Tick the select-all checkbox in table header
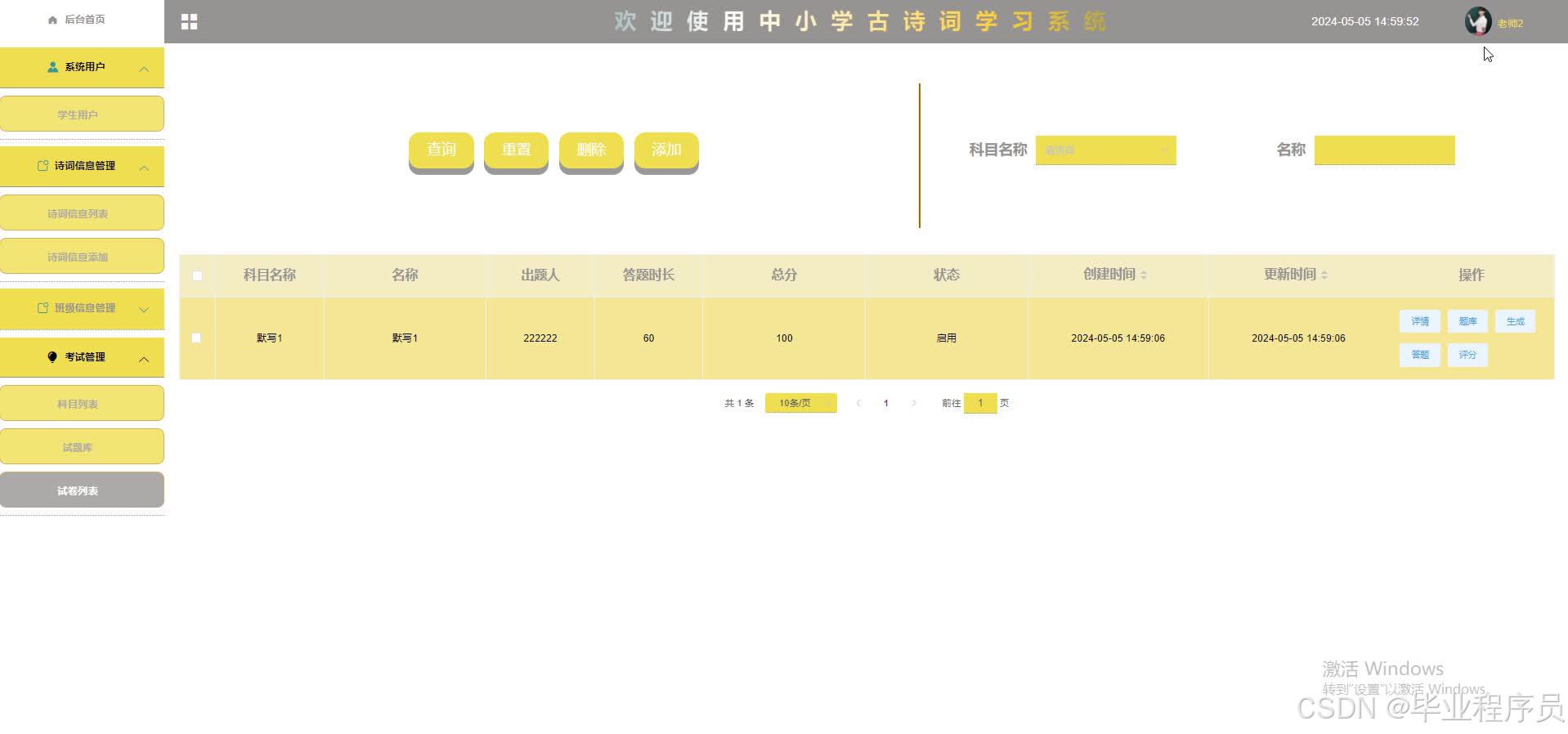 tap(197, 275)
